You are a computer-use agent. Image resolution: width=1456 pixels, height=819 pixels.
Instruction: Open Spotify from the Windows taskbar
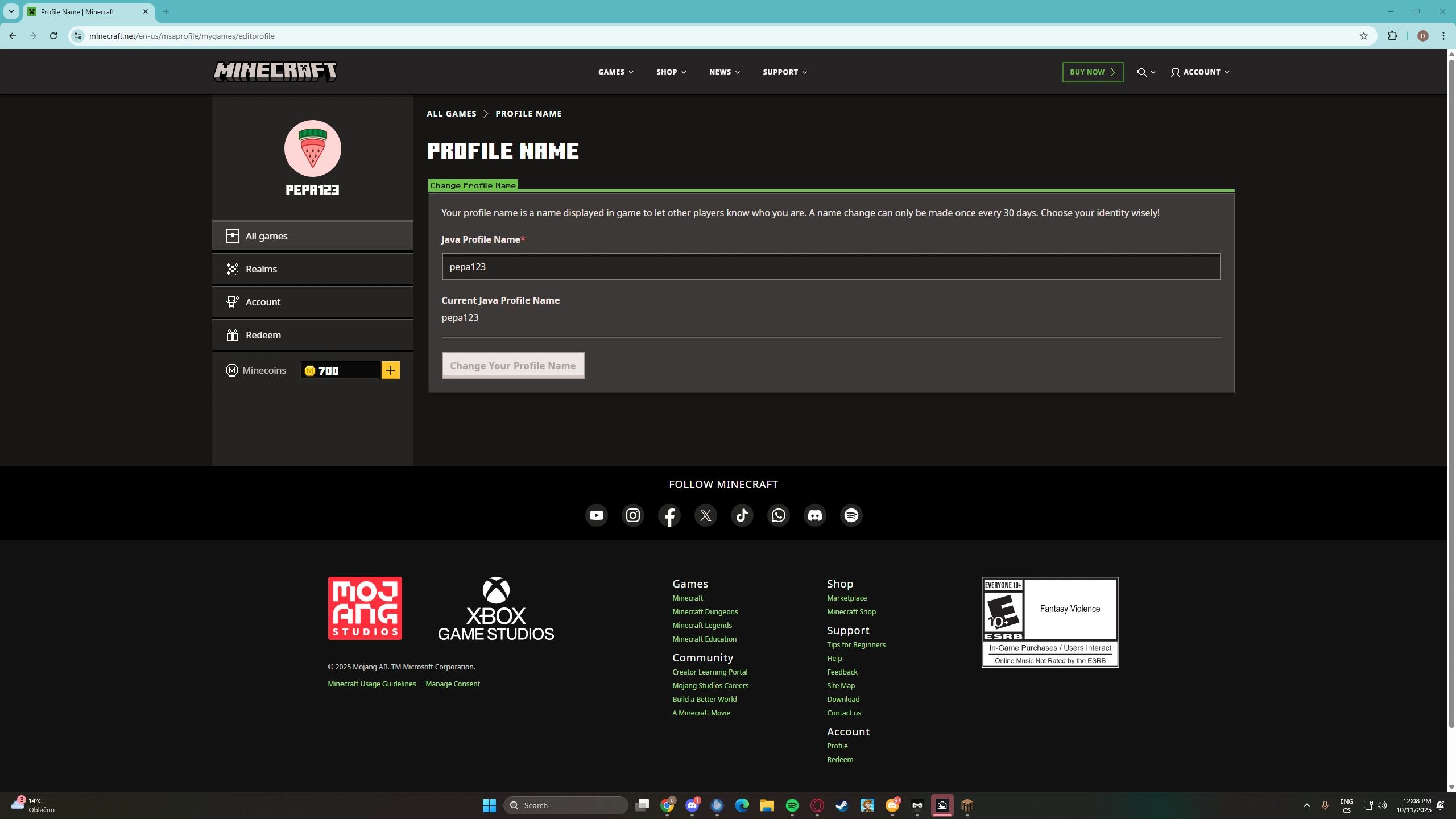click(792, 805)
